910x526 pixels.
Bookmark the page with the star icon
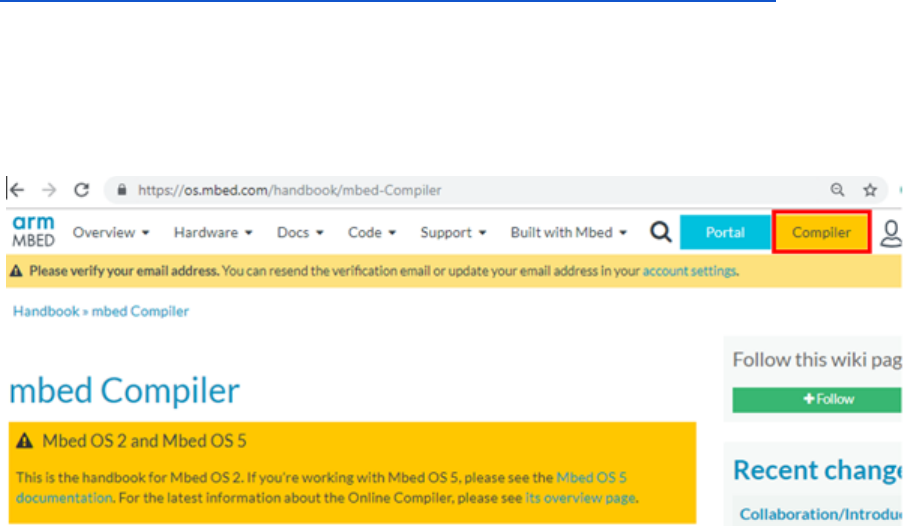869,190
